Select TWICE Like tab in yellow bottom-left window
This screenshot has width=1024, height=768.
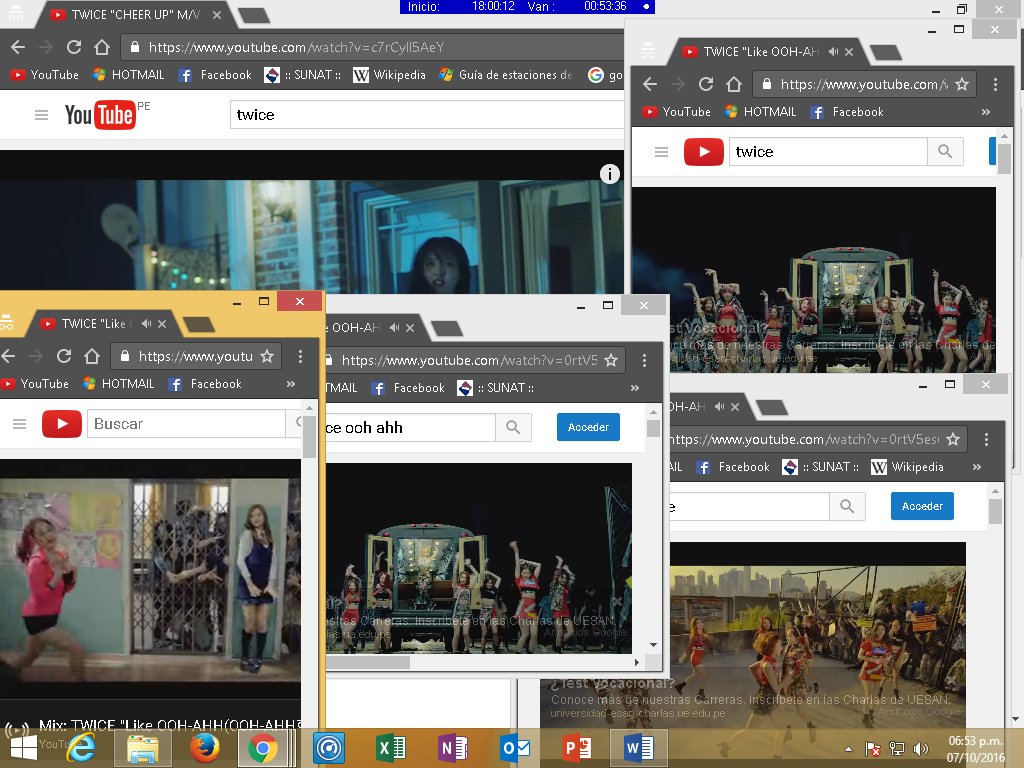tap(86, 323)
